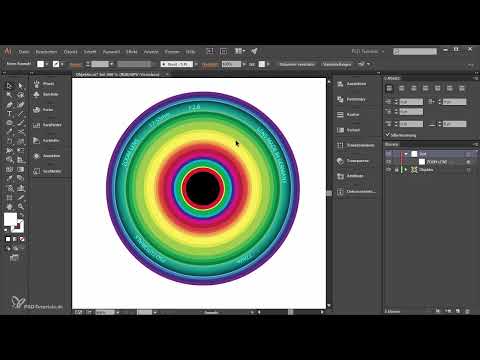Viewport: 480px width, 360px height.
Task: Open the PSD-Tutorials workspace switcher
Action: click(368, 51)
